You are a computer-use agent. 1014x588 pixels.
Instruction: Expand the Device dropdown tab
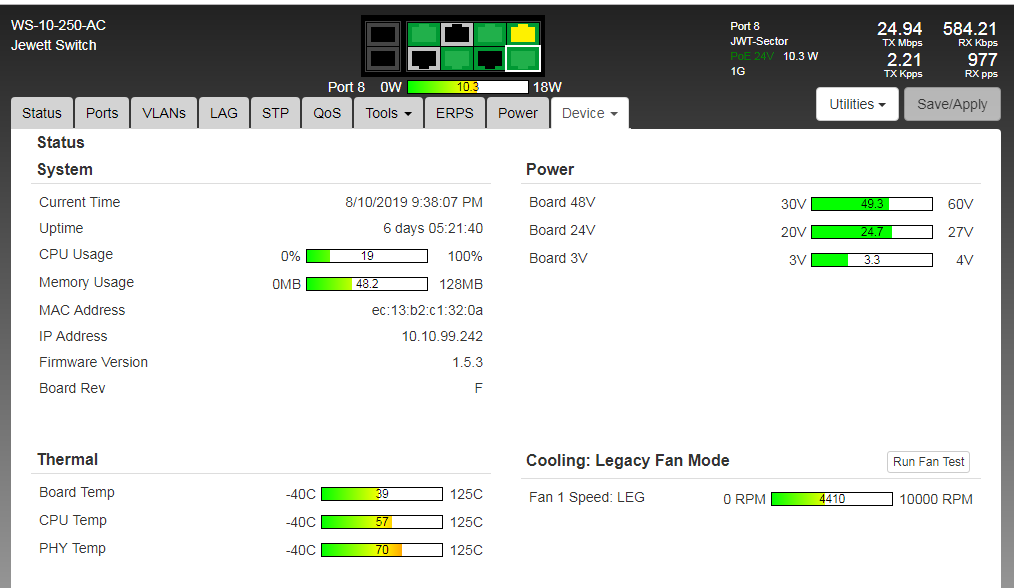click(x=589, y=113)
